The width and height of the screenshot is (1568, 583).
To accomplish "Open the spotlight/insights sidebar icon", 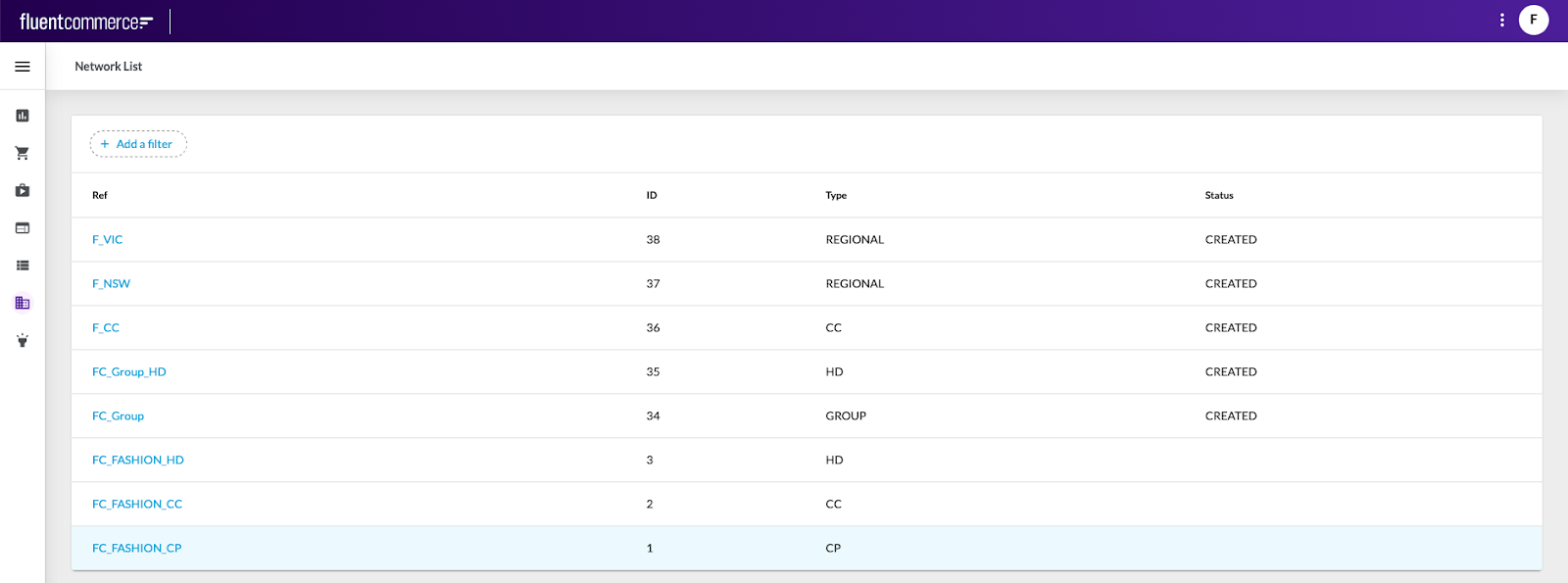I will tap(23, 341).
